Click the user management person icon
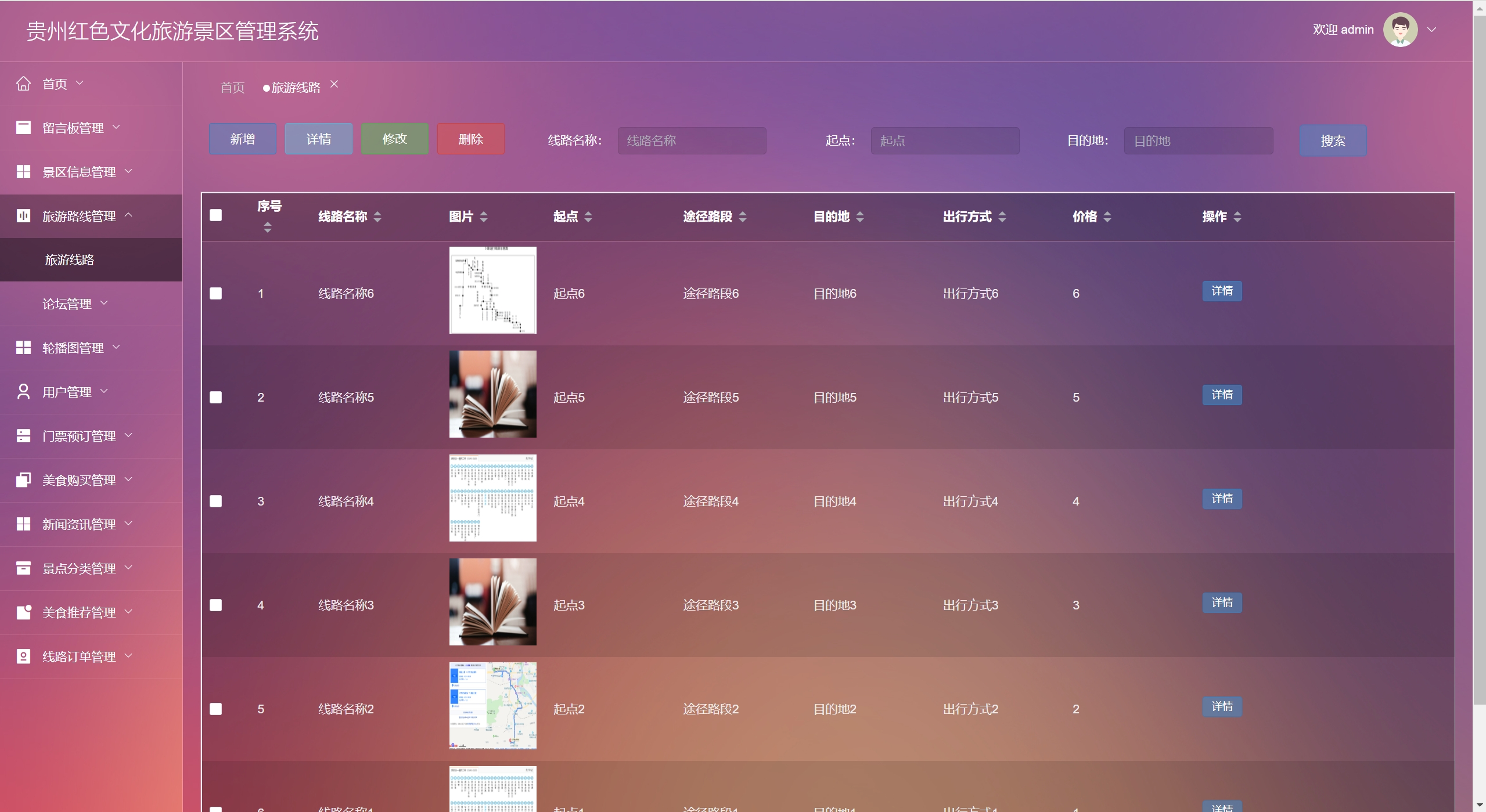This screenshot has height=812, width=1486. coord(23,392)
